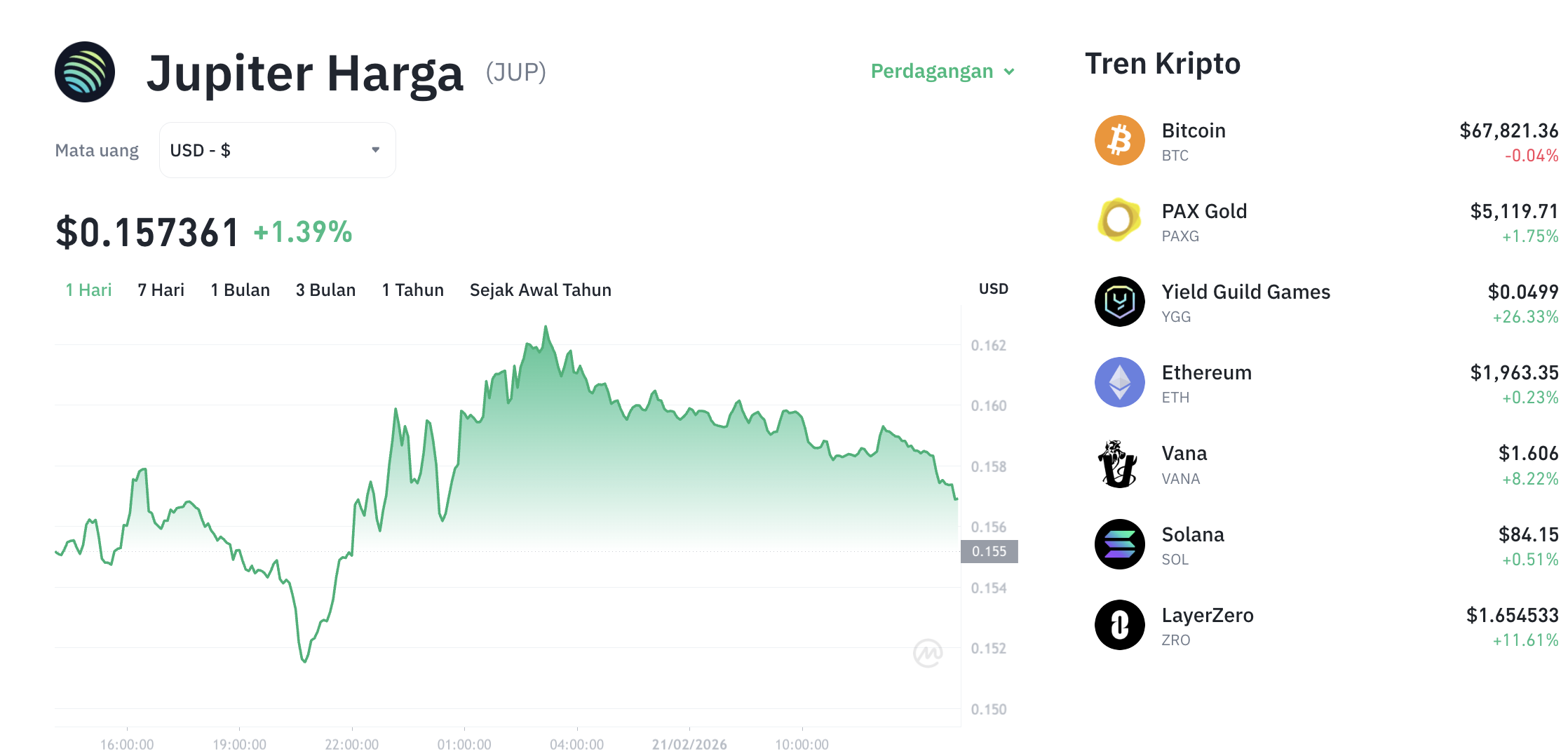The width and height of the screenshot is (1568, 756).
Task: Open the 3 Bulan view
Action: [x=325, y=290]
